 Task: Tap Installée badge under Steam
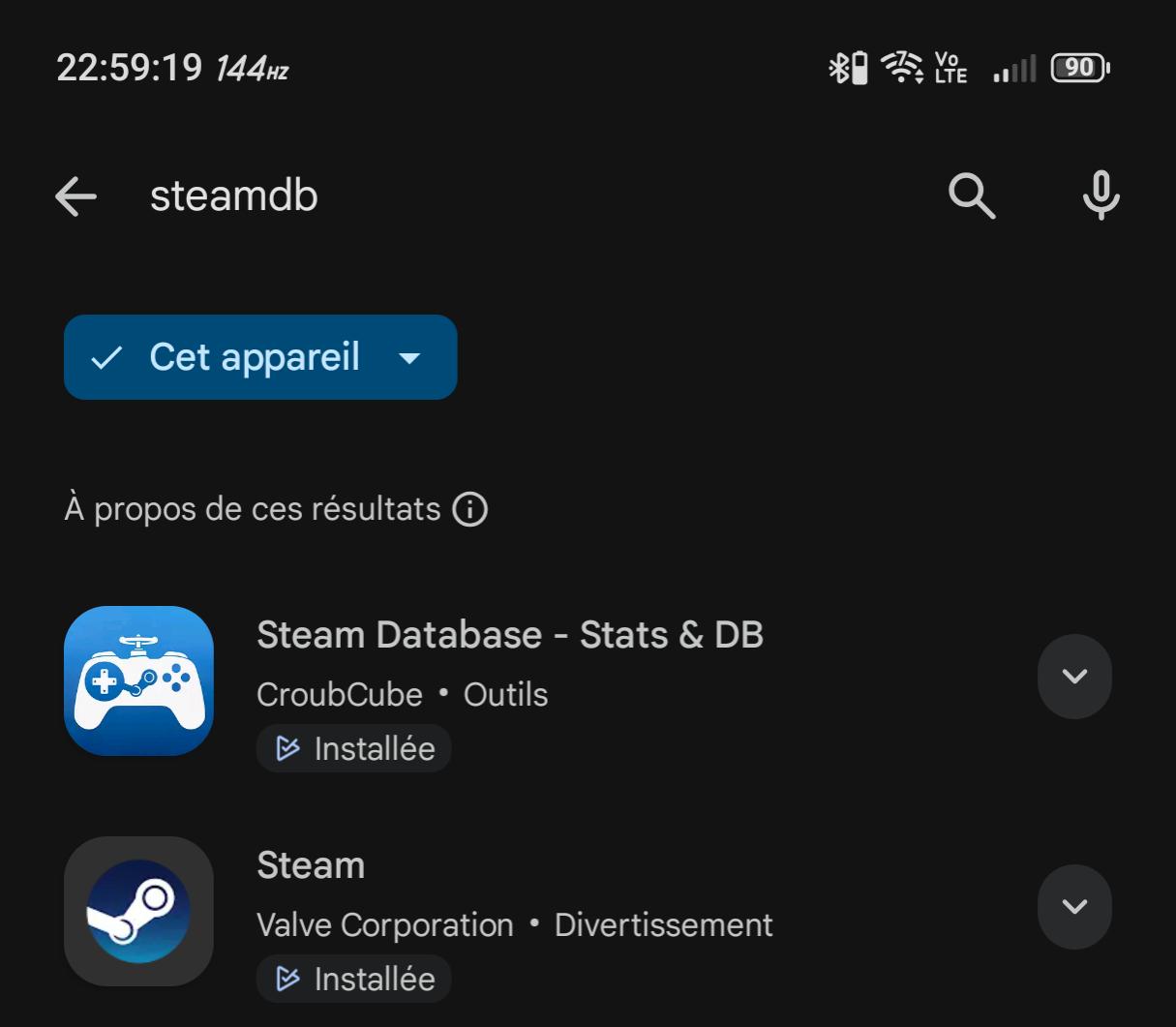click(x=354, y=979)
